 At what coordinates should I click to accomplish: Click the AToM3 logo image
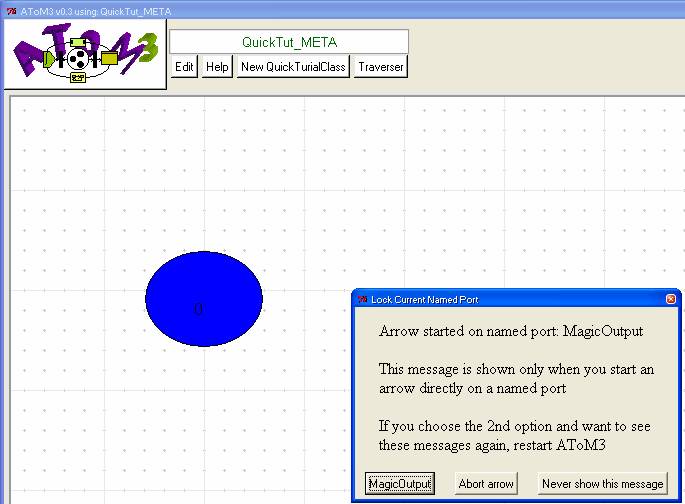(x=85, y=54)
